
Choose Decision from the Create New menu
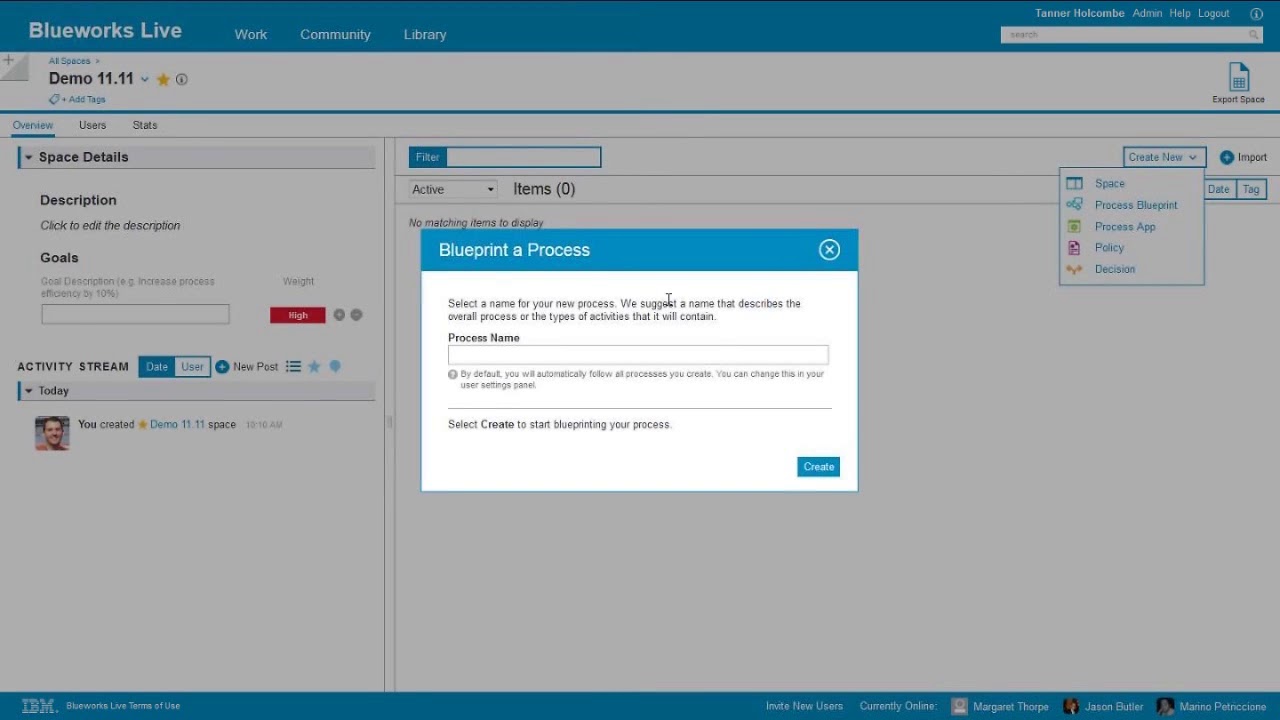1114,269
